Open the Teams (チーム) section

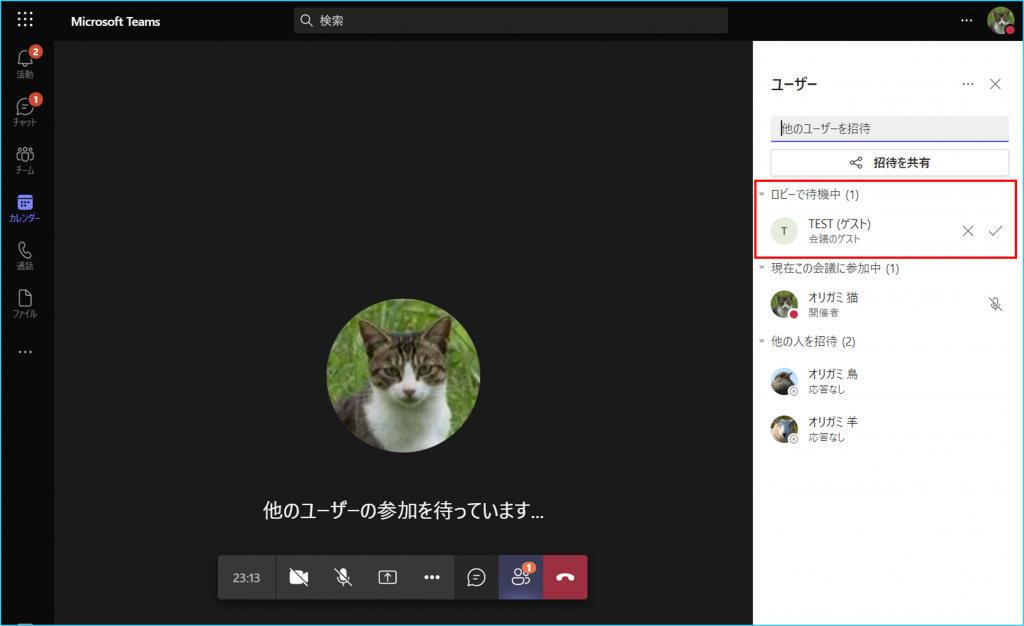25,160
